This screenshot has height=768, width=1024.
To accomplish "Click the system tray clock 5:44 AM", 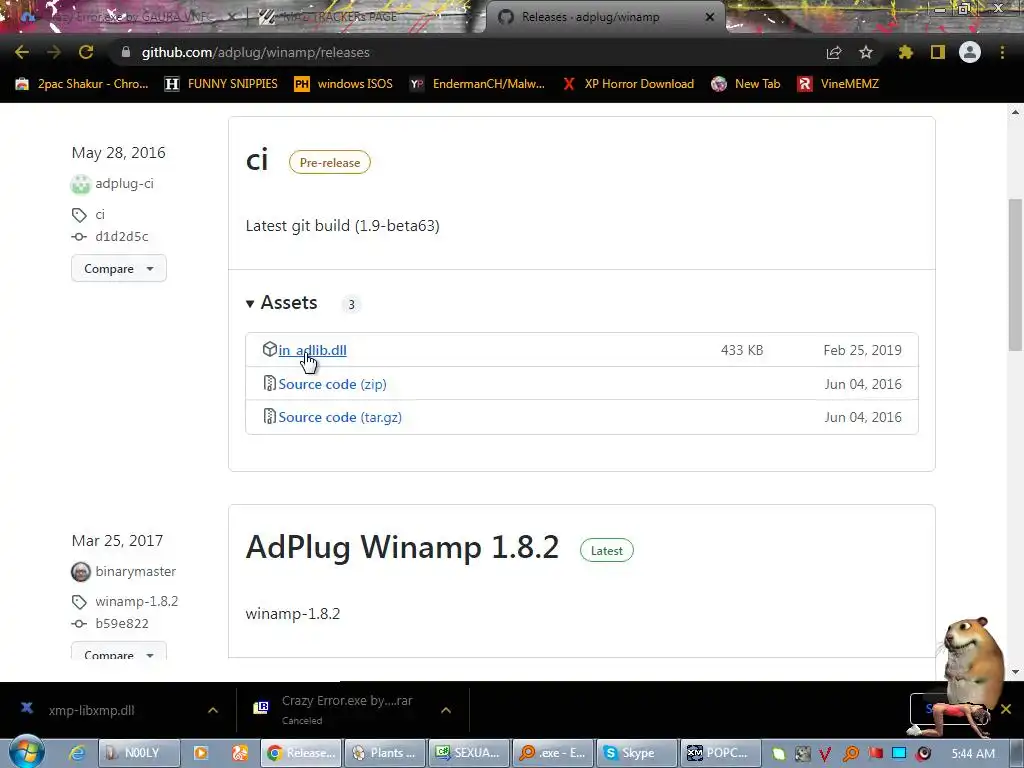I will point(973,754).
